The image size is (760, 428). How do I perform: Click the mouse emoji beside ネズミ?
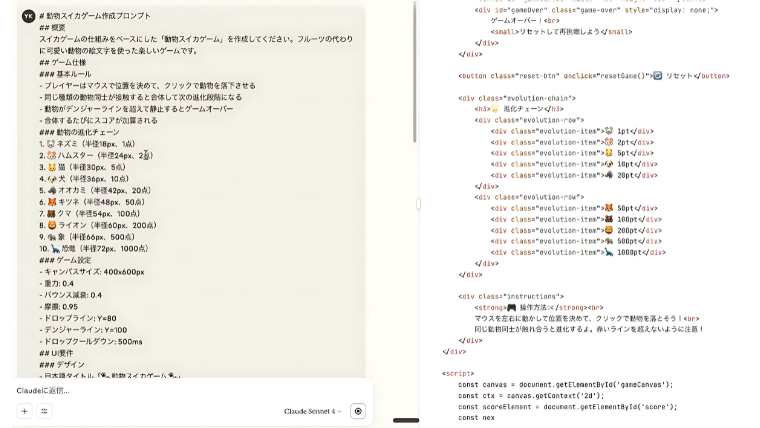pos(51,144)
